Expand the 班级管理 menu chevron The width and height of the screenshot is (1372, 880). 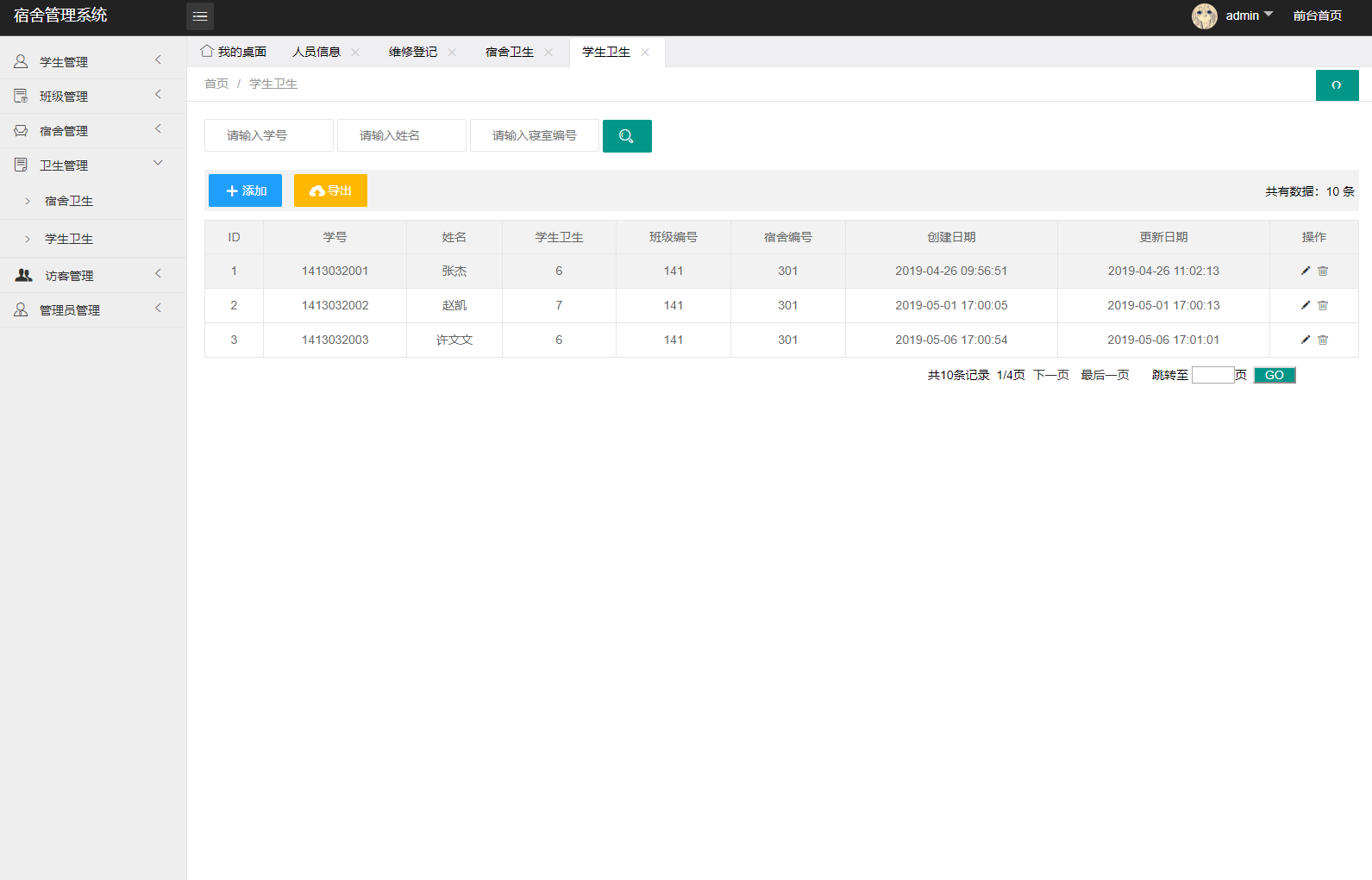click(x=158, y=94)
